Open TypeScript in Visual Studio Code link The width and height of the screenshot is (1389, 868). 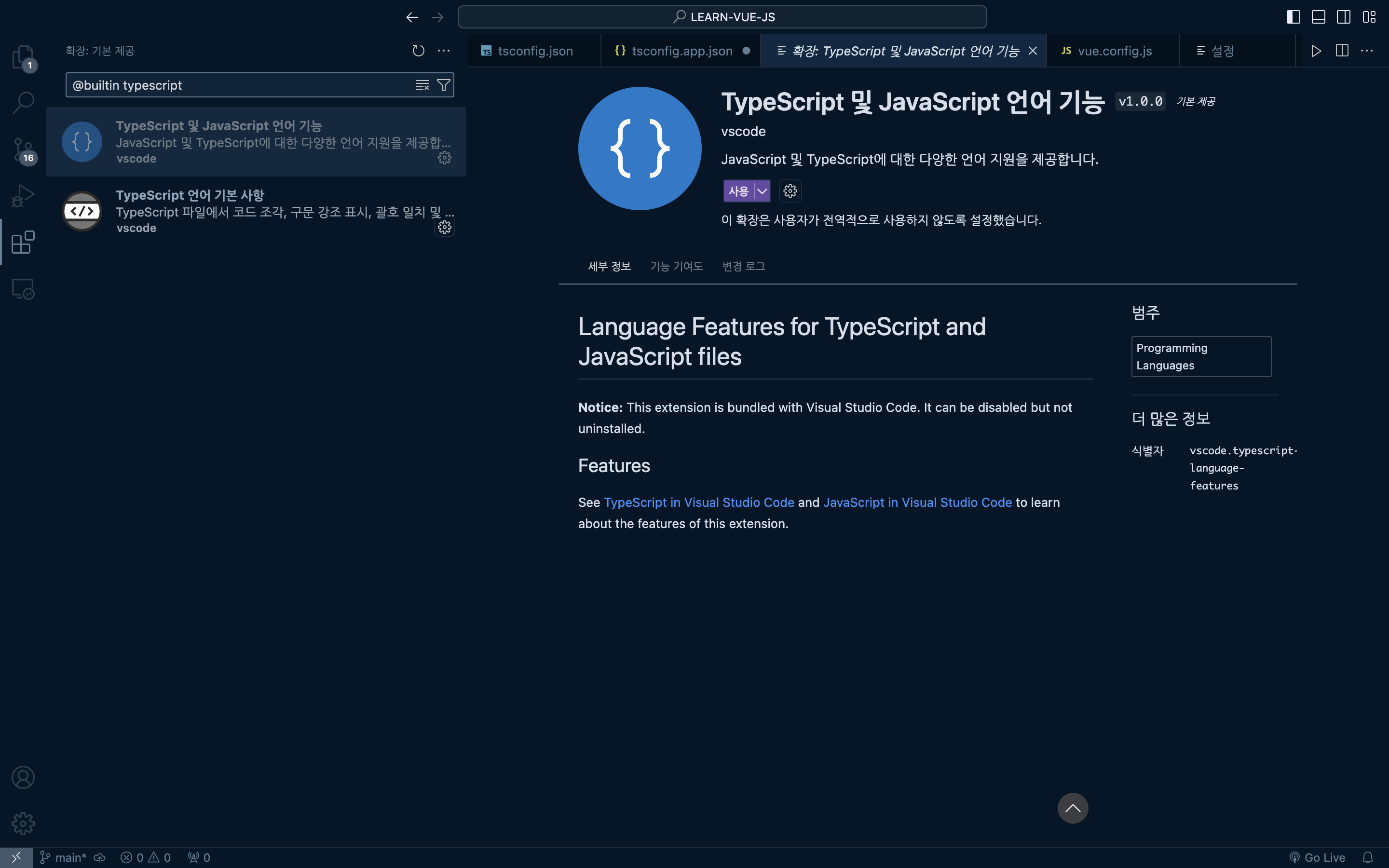(698, 502)
